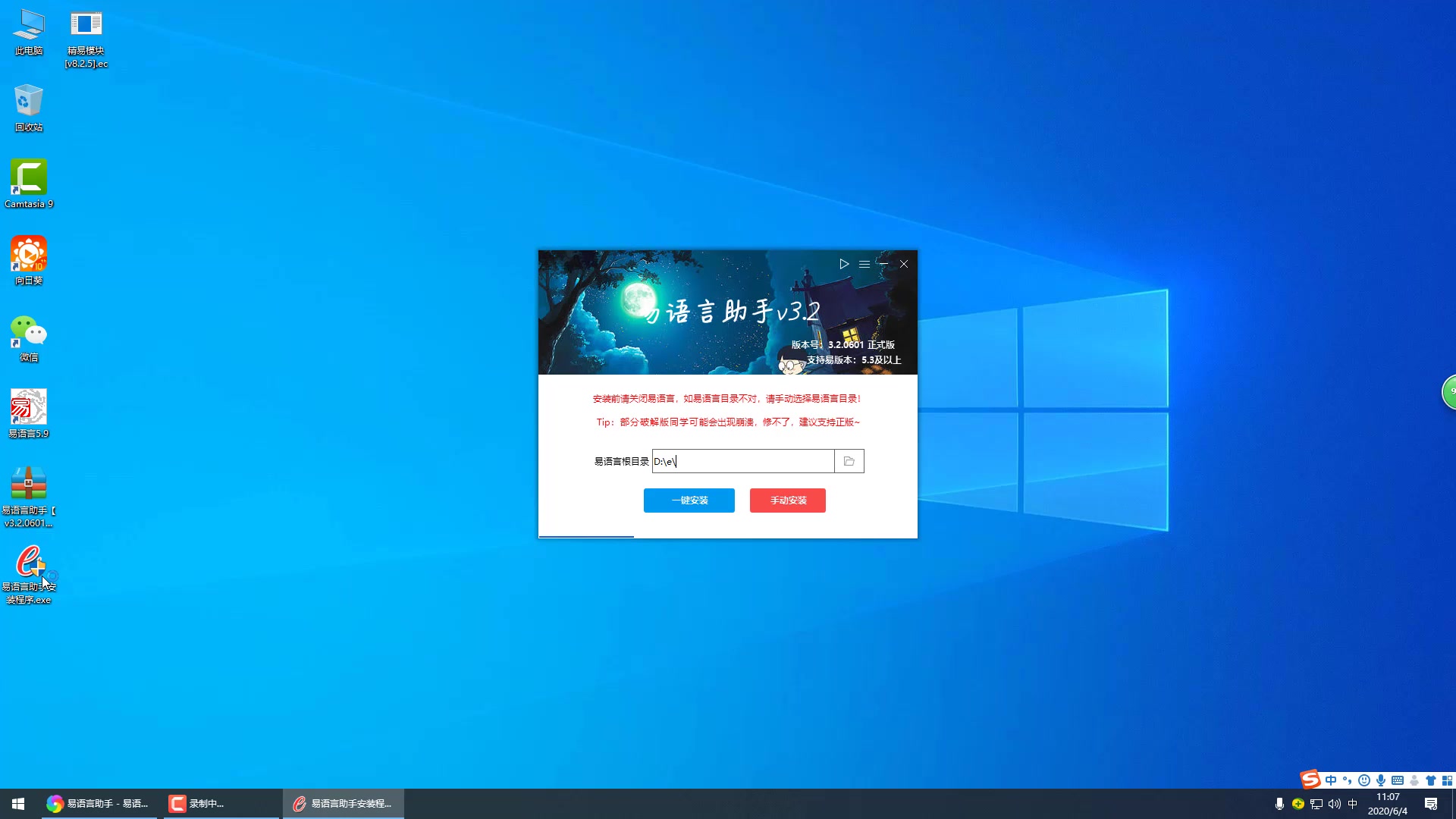This screenshot has width=1456, height=819.
Task: Minimize the 易语言助手 installer window
Action: [x=883, y=264]
